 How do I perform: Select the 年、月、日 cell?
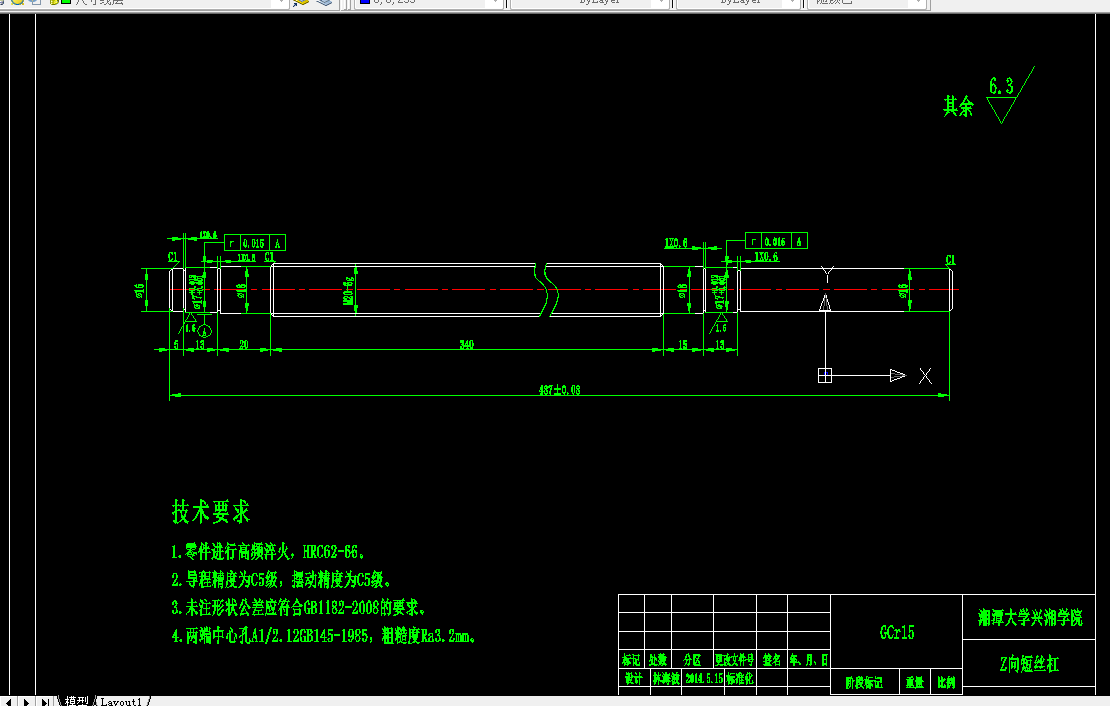tap(808, 660)
